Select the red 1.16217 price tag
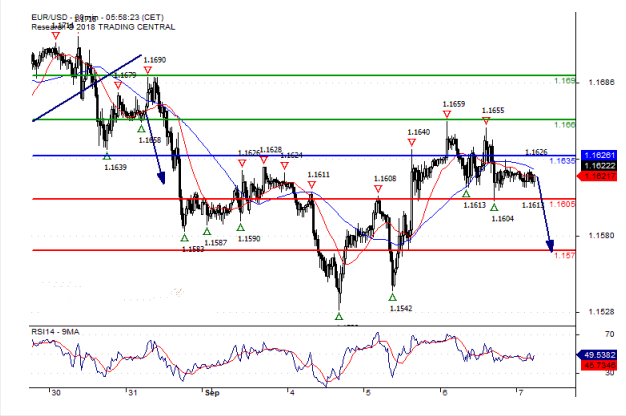 tap(600, 176)
